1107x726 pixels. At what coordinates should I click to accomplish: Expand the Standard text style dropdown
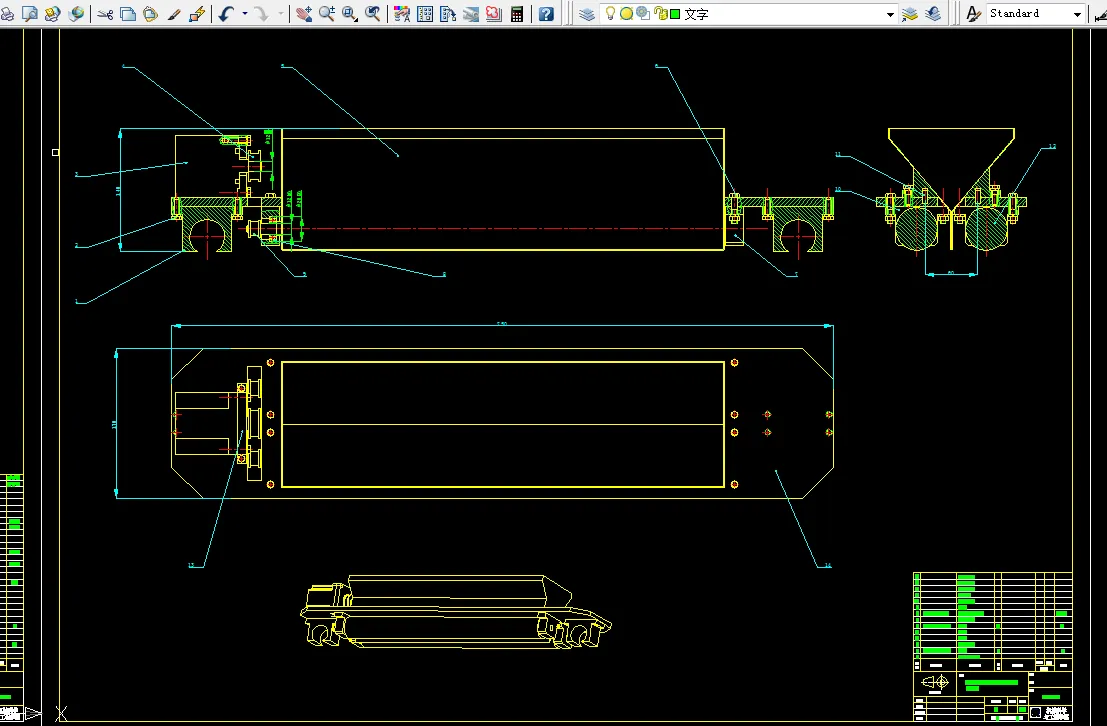click(1077, 14)
